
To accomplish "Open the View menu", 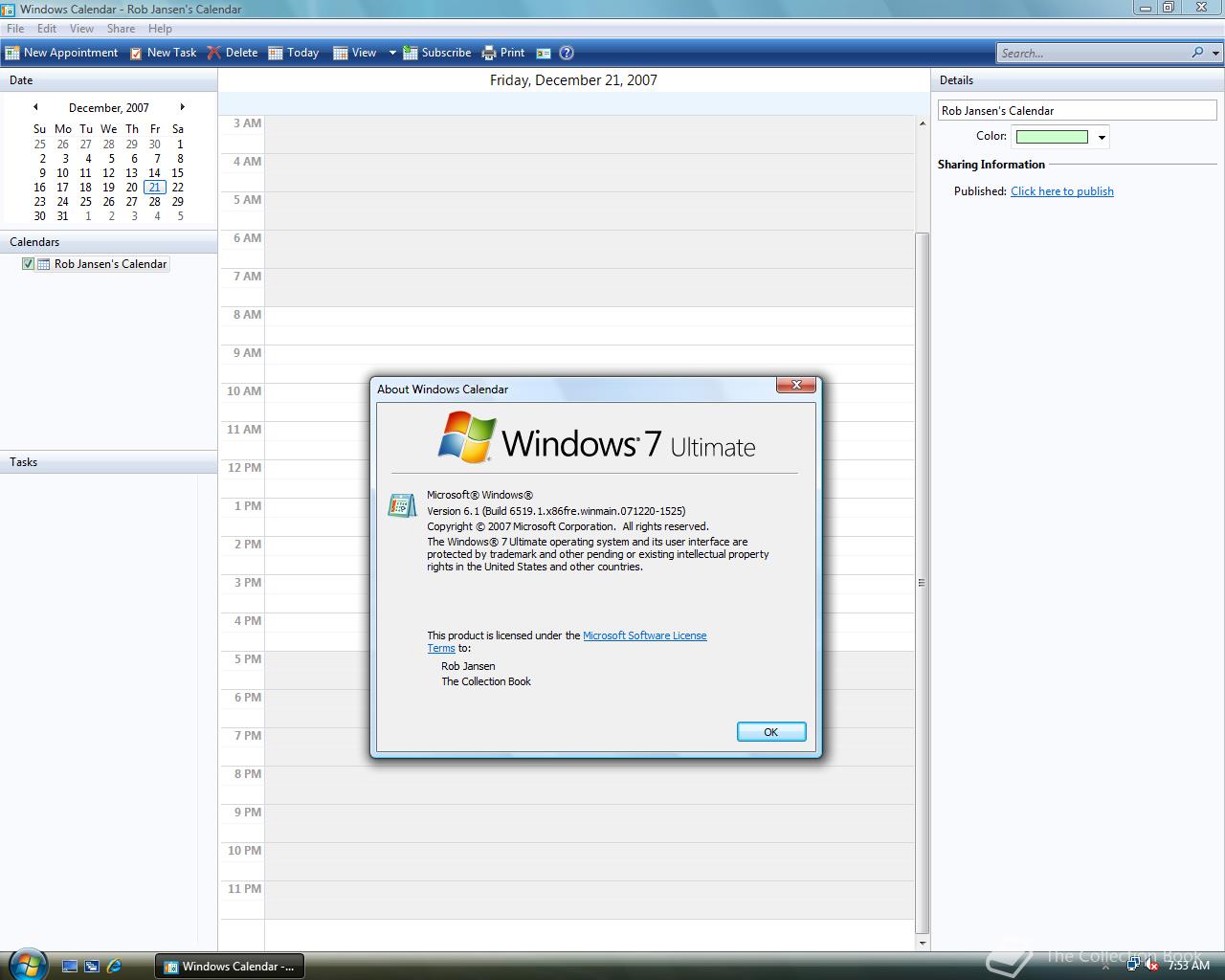I will (81, 29).
